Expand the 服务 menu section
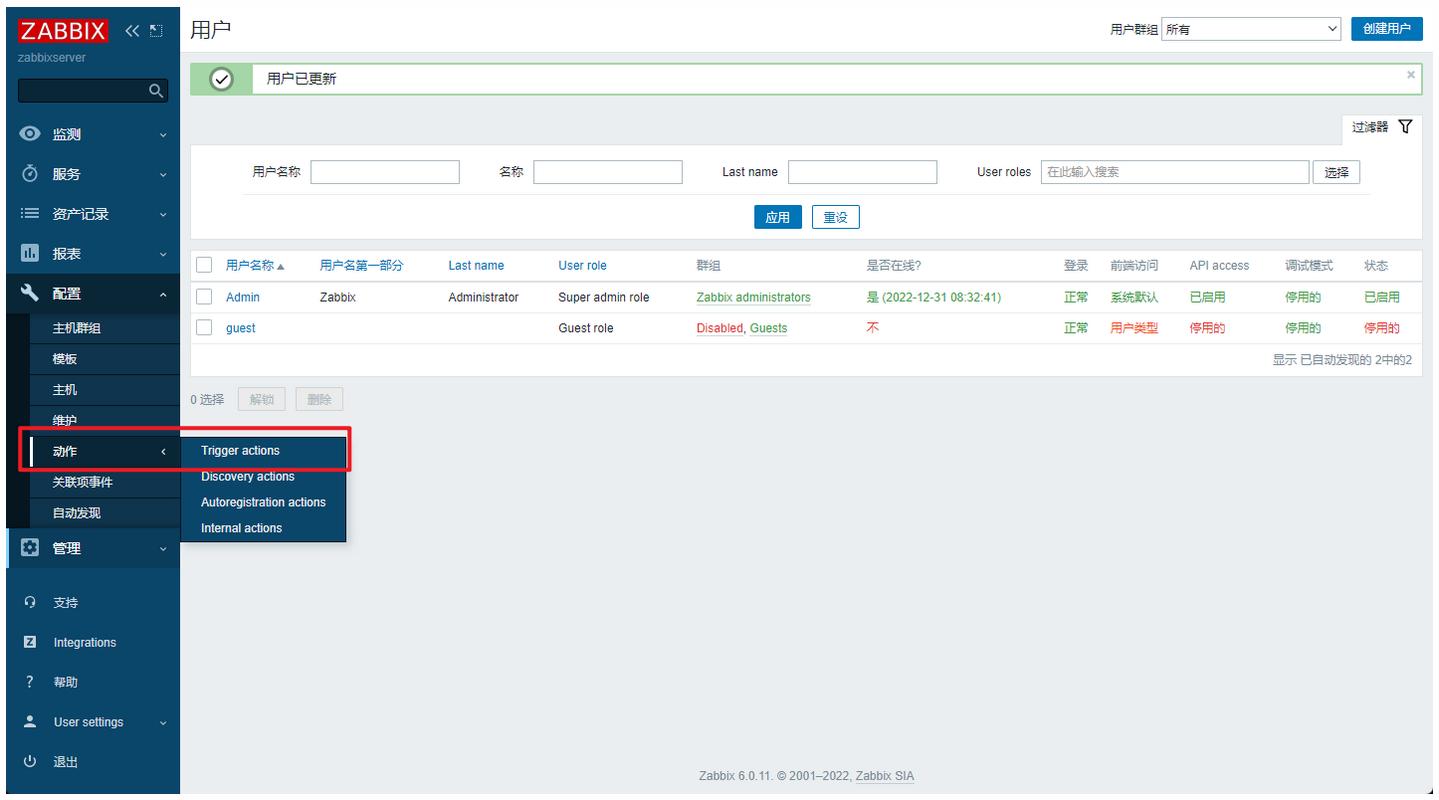Image resolution: width=1439 pixels, height=800 pixels. coord(163,175)
